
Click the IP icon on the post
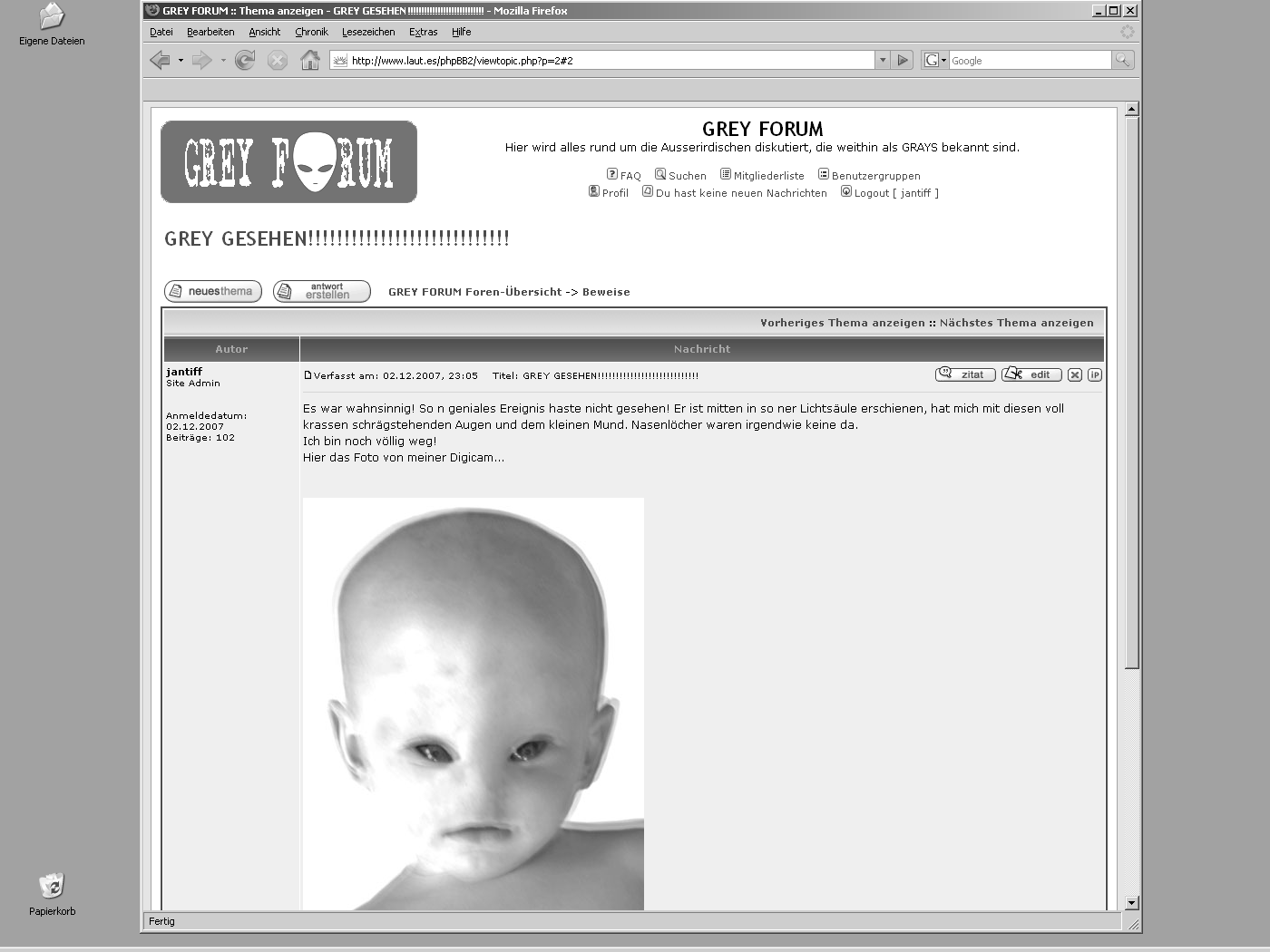click(1095, 374)
